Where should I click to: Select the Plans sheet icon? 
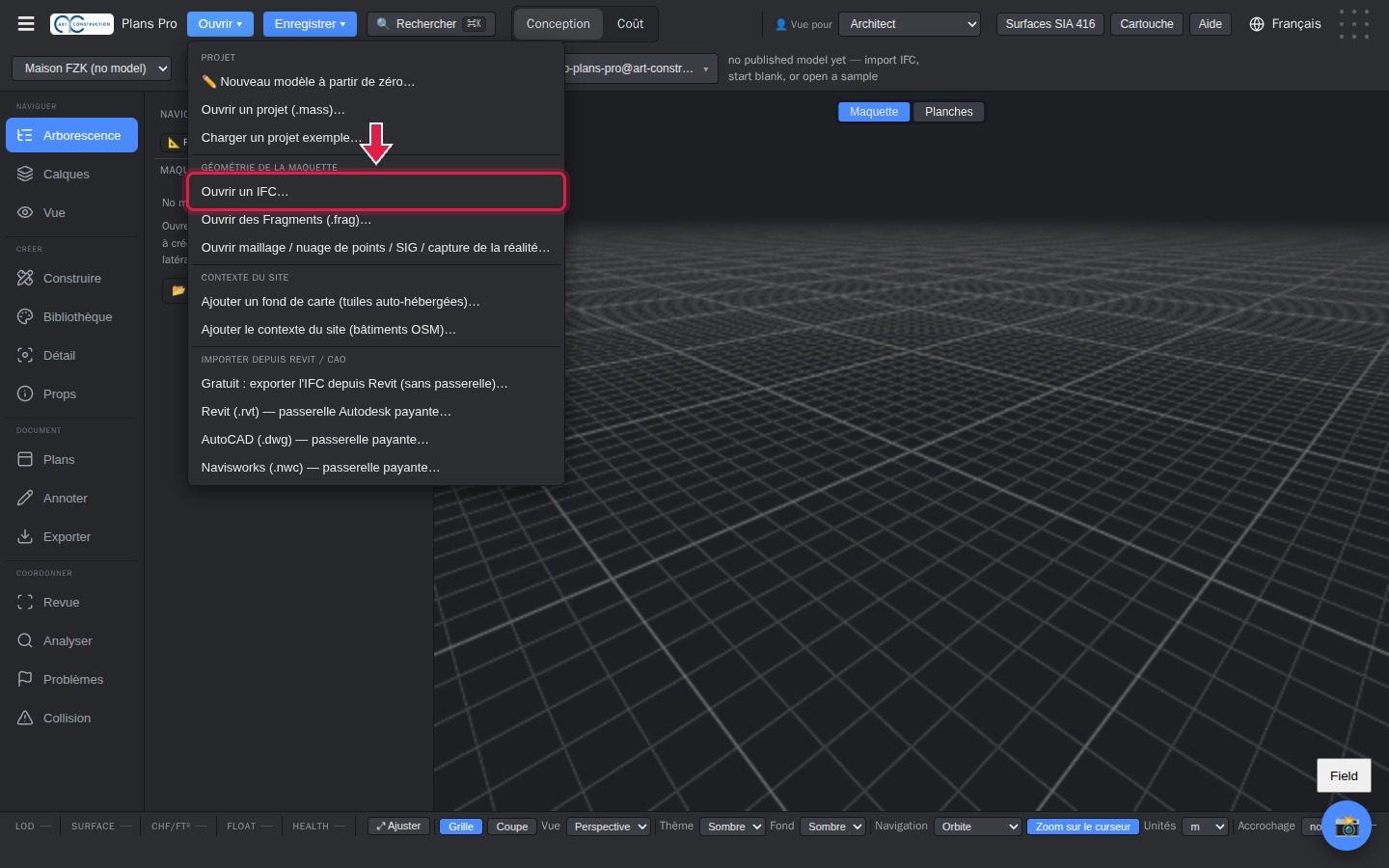click(x=25, y=460)
